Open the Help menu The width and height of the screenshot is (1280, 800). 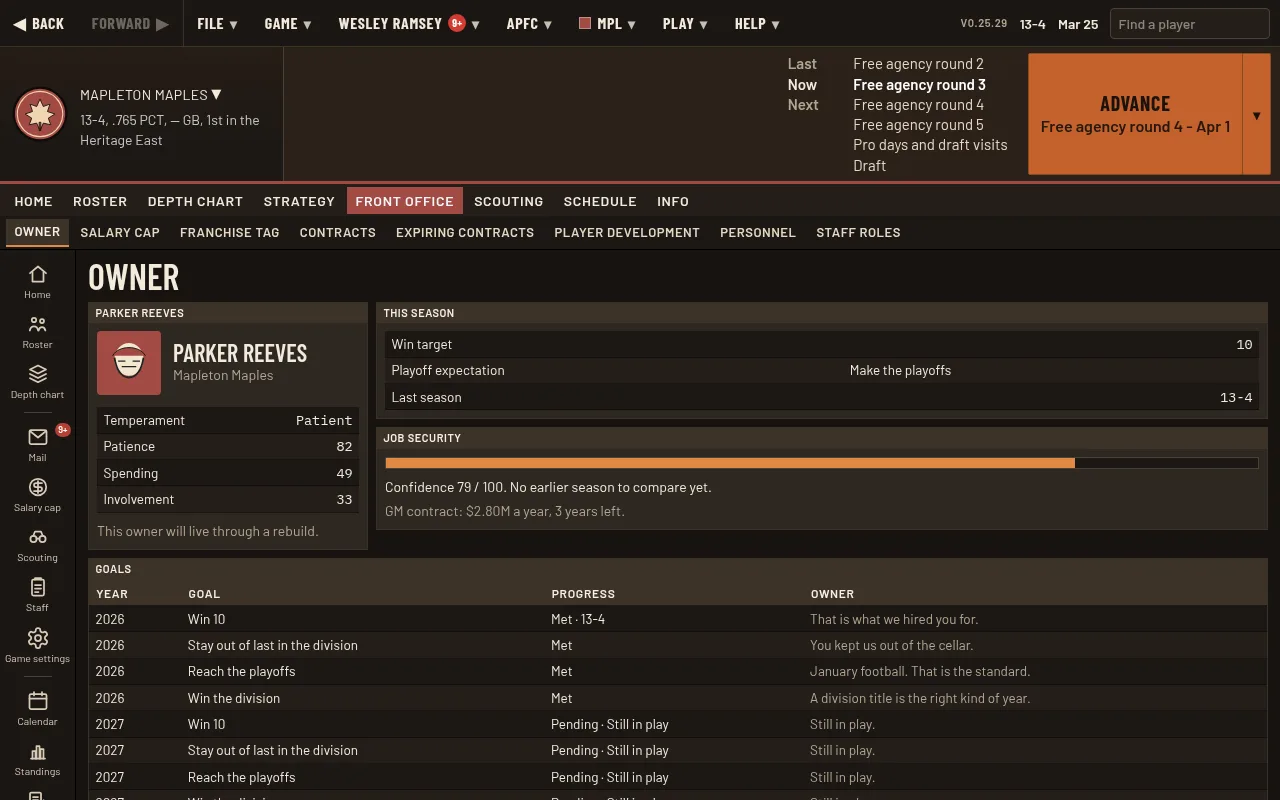(x=757, y=24)
